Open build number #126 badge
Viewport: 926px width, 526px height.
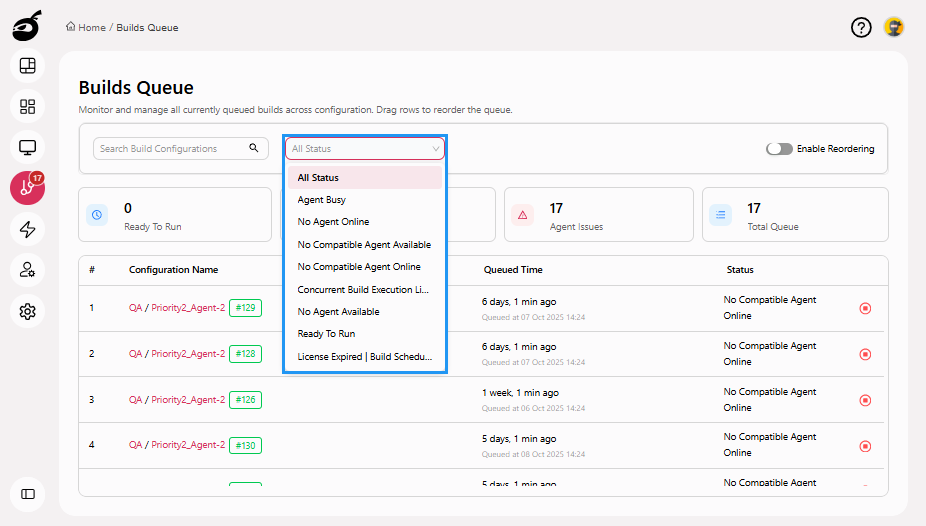(x=245, y=400)
